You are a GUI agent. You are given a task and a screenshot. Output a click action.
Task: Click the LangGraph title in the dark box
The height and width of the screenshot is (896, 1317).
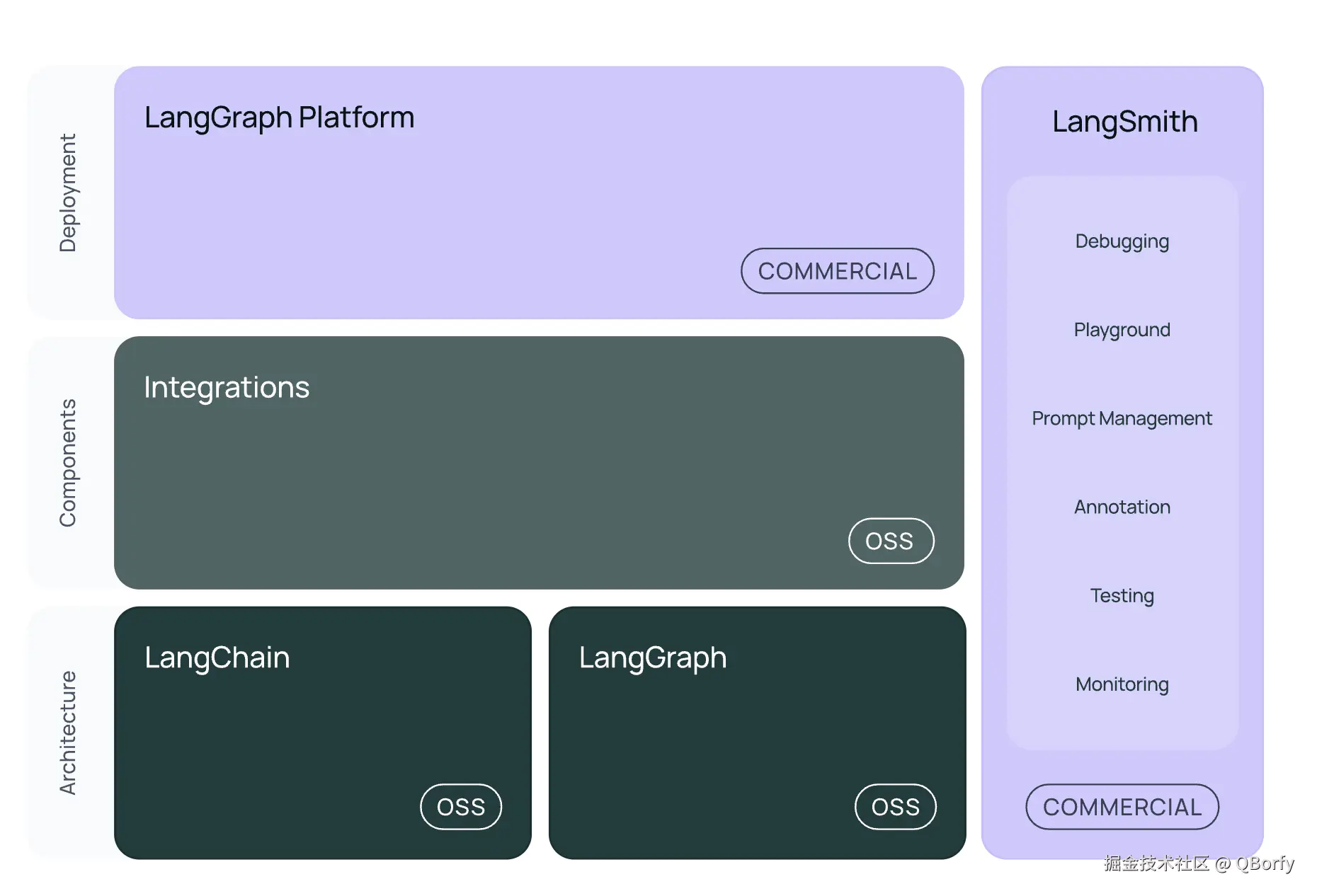click(x=652, y=658)
